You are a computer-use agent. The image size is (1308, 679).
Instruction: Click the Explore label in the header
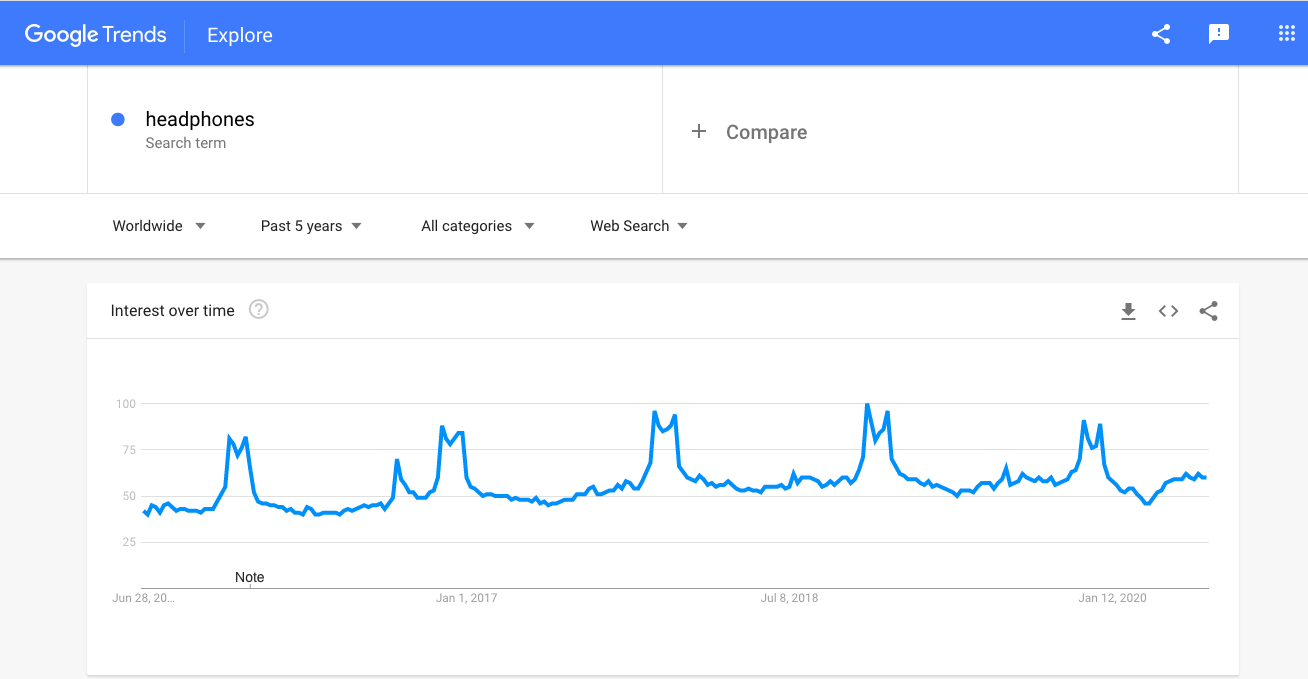tap(240, 35)
